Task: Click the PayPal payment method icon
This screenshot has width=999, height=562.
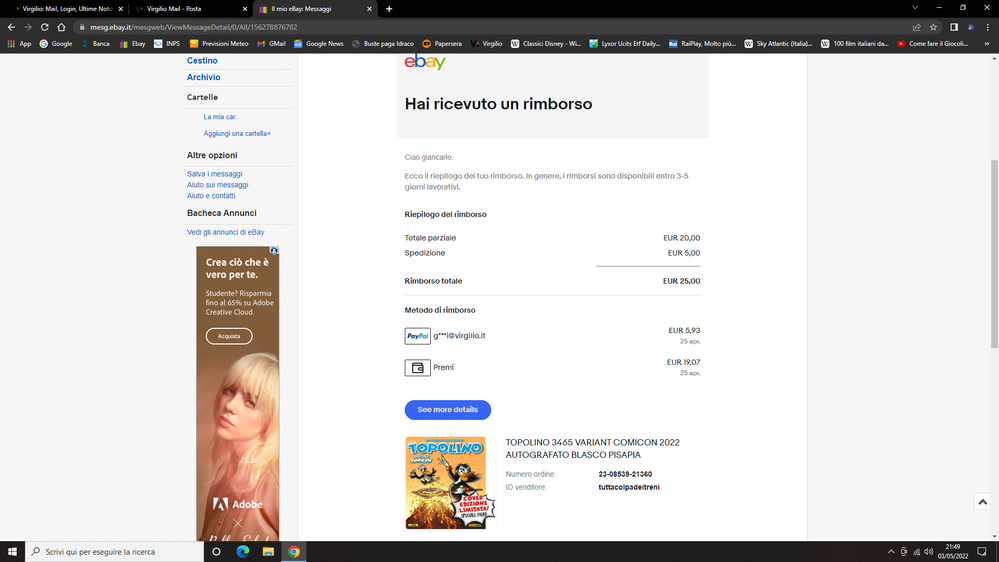Action: tap(417, 336)
